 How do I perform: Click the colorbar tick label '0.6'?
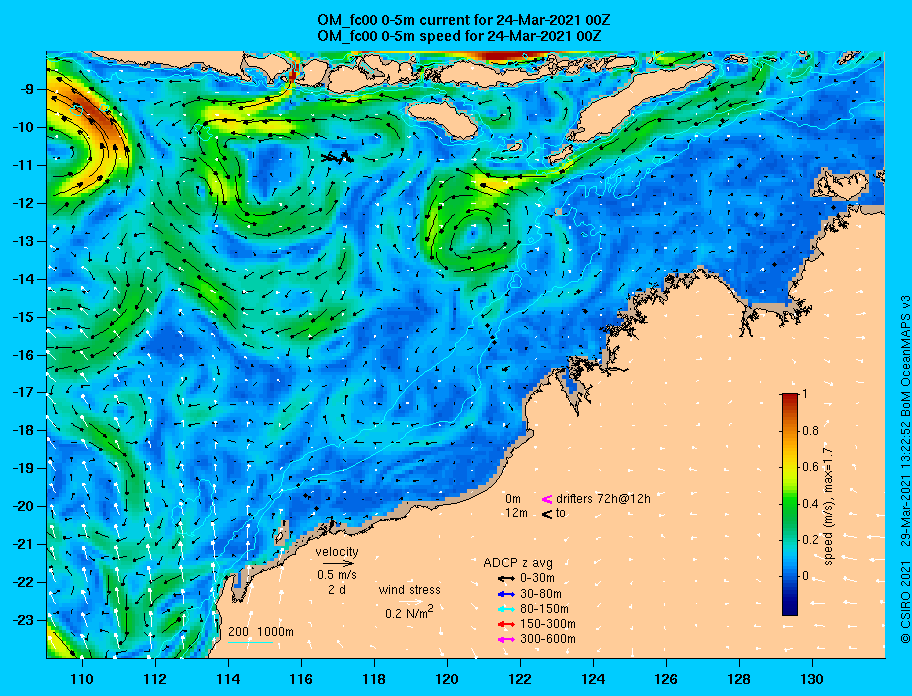tap(810, 467)
